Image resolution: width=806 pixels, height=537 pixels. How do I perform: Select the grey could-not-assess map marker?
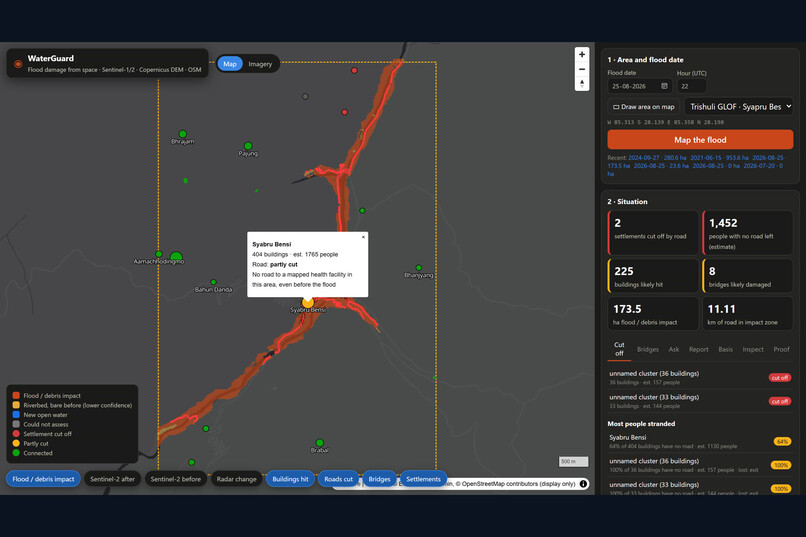click(x=305, y=96)
